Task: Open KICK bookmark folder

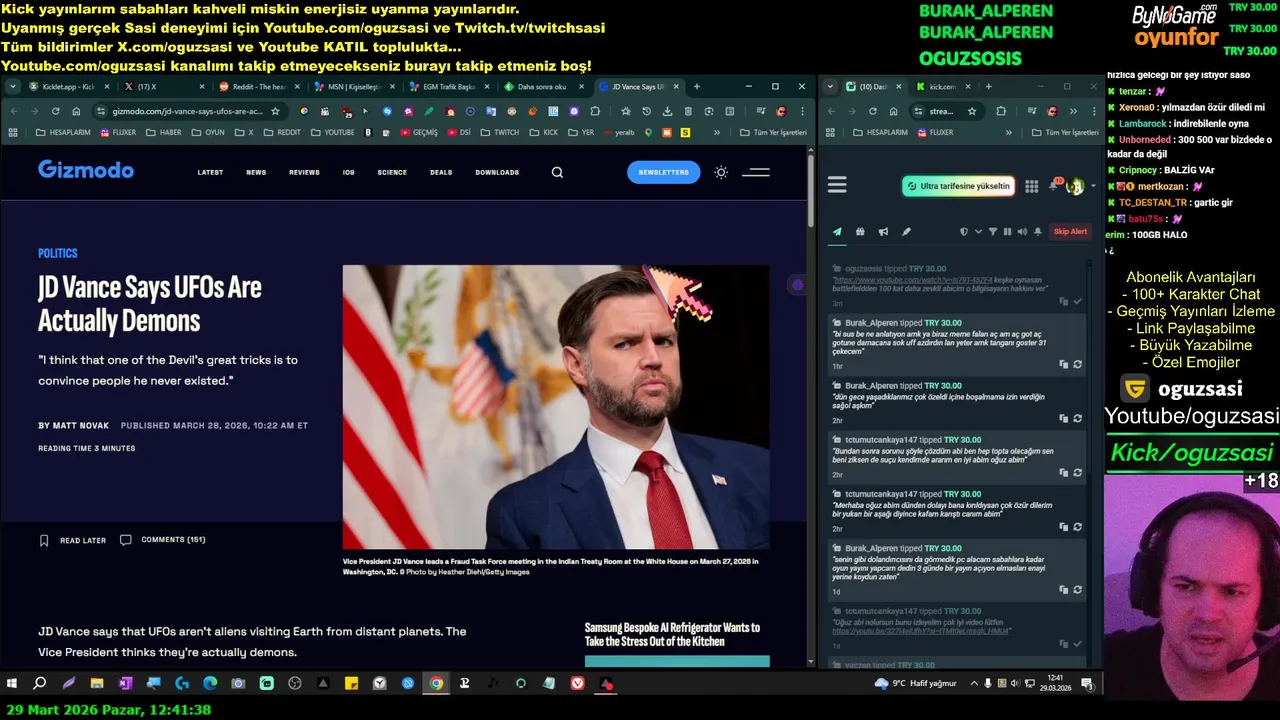Action: [544, 132]
